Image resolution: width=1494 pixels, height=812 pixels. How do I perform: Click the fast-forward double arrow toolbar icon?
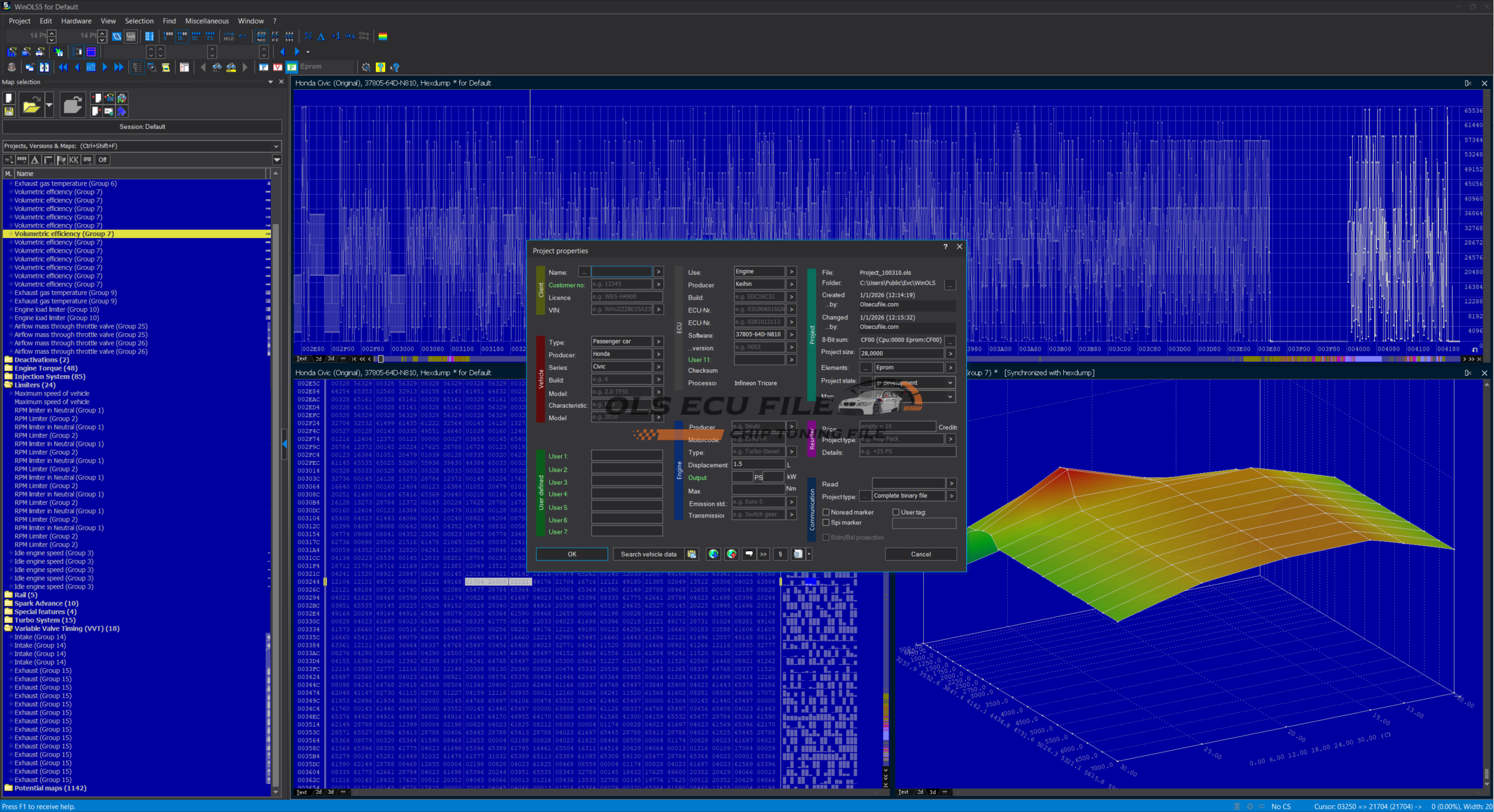pos(119,67)
